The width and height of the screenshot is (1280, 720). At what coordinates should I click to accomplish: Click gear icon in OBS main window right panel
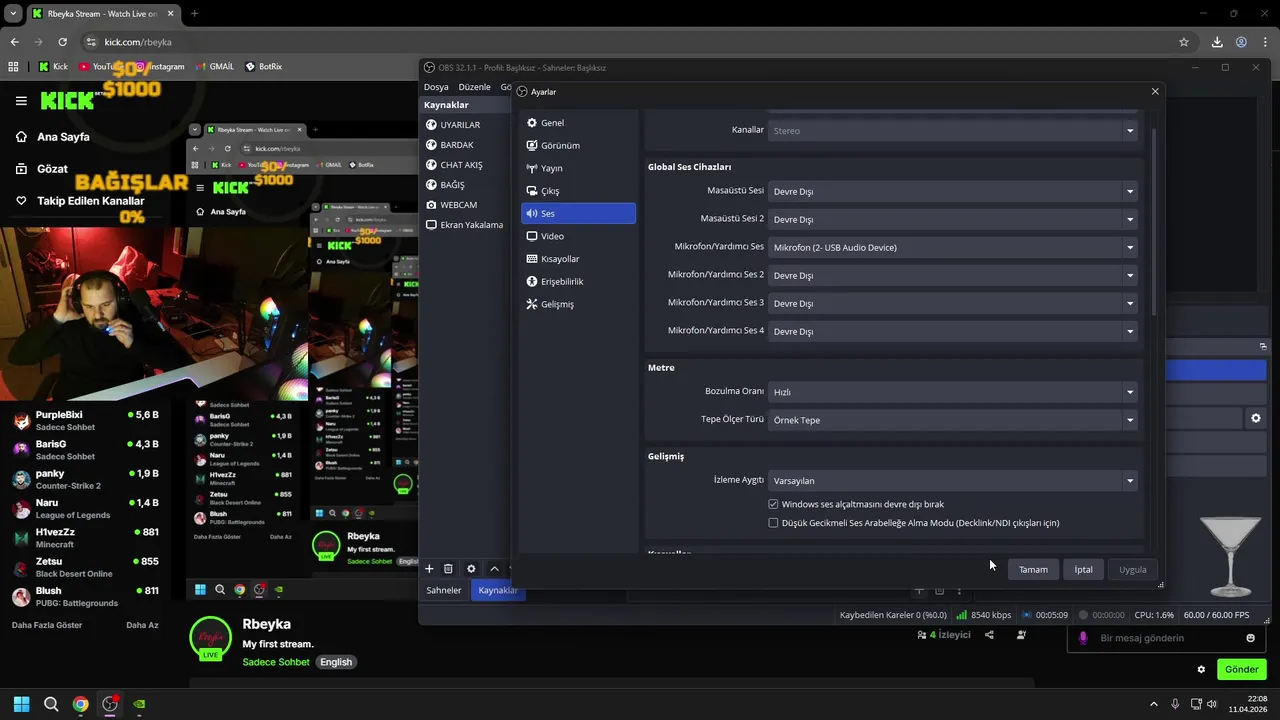1256,418
